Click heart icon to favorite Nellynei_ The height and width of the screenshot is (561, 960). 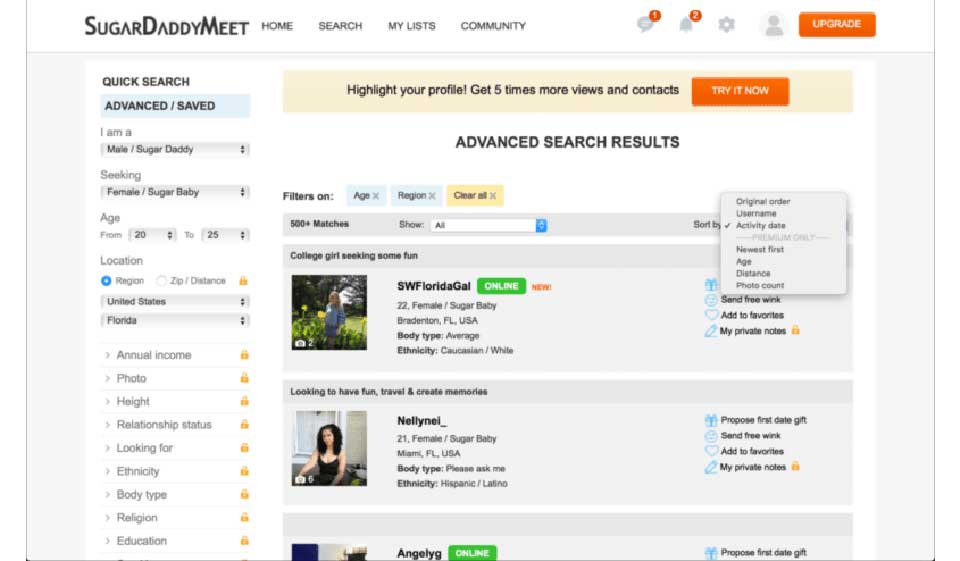tap(711, 451)
